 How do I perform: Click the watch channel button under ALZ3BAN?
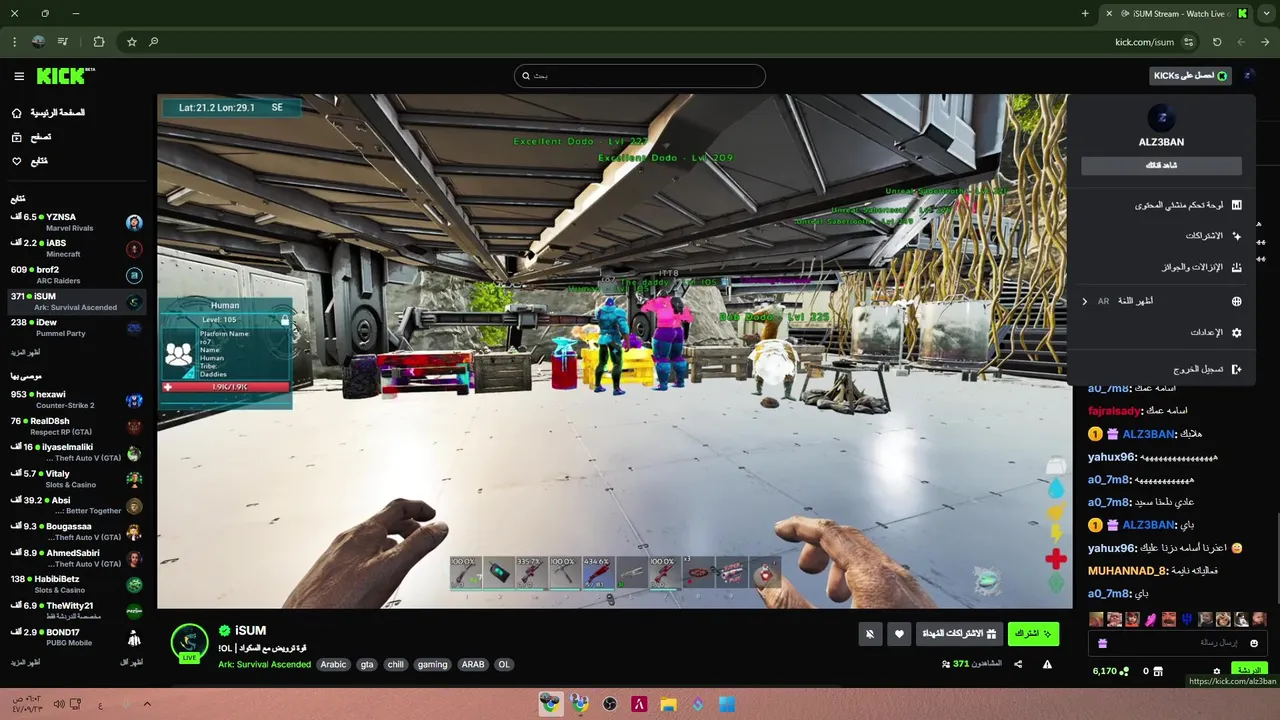pos(1161,165)
